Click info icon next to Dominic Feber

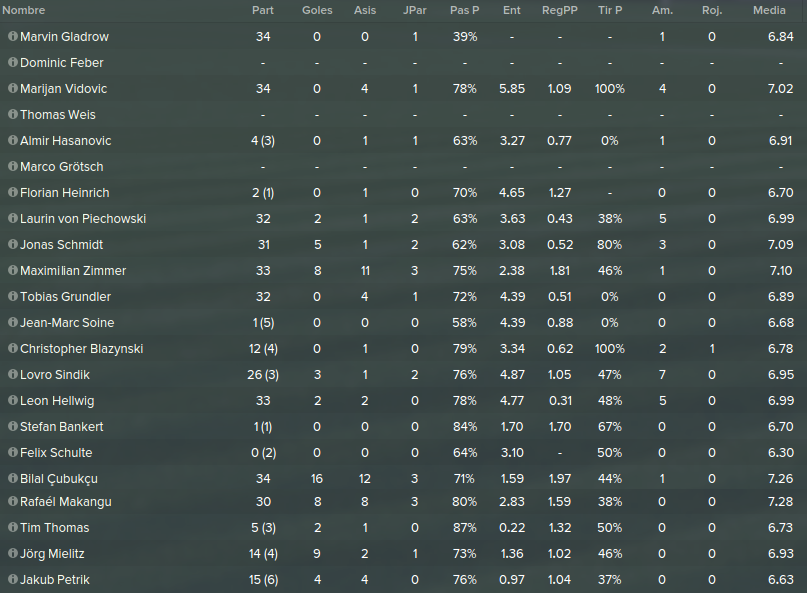(13, 62)
